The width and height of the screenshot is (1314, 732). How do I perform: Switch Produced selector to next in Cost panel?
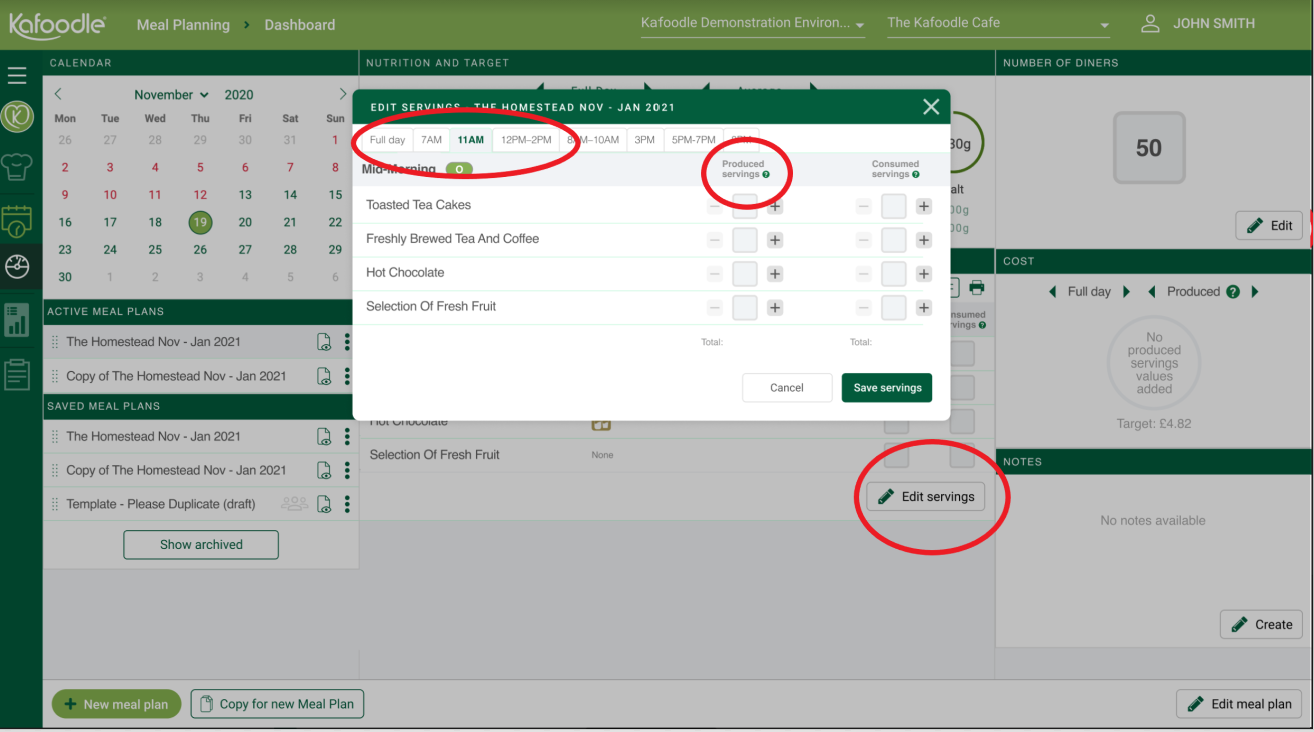tap(1255, 292)
